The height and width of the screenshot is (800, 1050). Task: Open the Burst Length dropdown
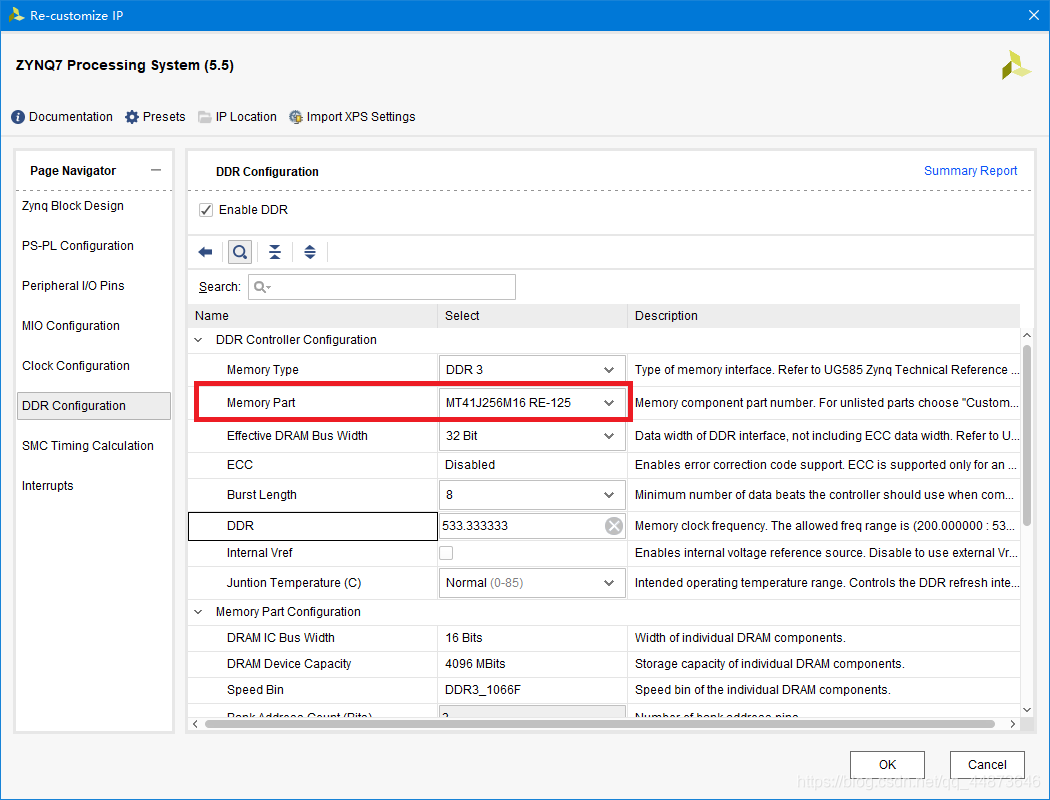click(532, 495)
